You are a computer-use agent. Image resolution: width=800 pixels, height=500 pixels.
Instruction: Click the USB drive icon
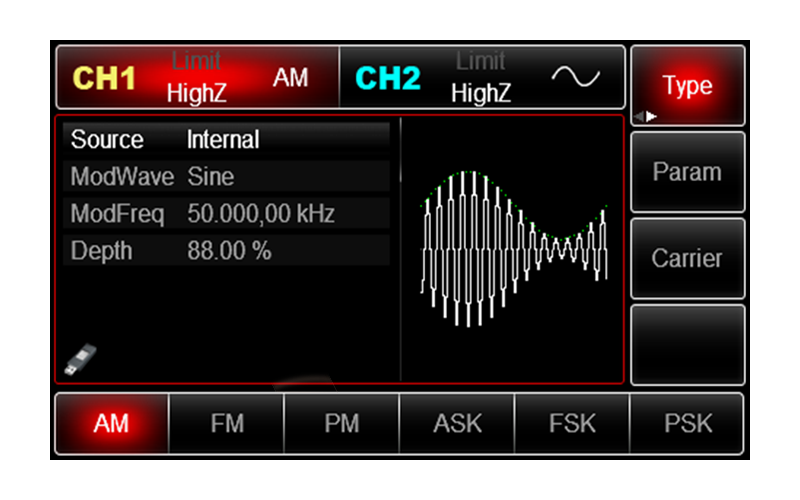pyautogui.click(x=76, y=361)
